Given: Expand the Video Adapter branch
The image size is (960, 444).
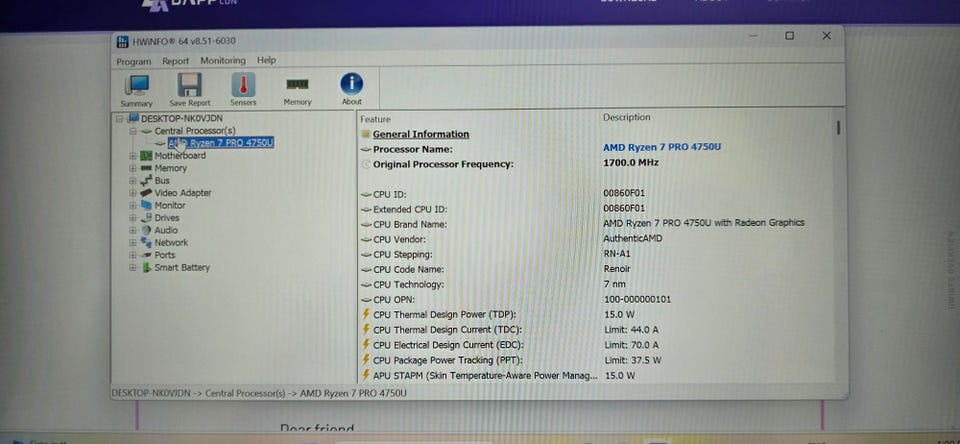Looking at the screenshot, I should [132, 193].
